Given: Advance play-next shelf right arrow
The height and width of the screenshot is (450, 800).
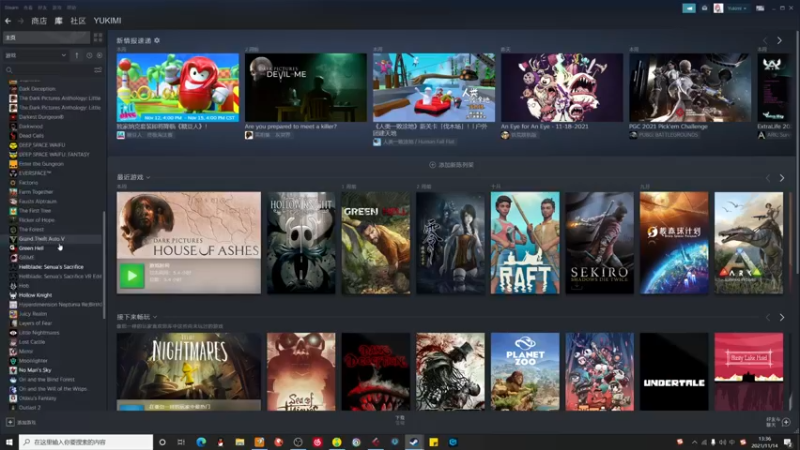Looking at the screenshot, I should (782, 317).
